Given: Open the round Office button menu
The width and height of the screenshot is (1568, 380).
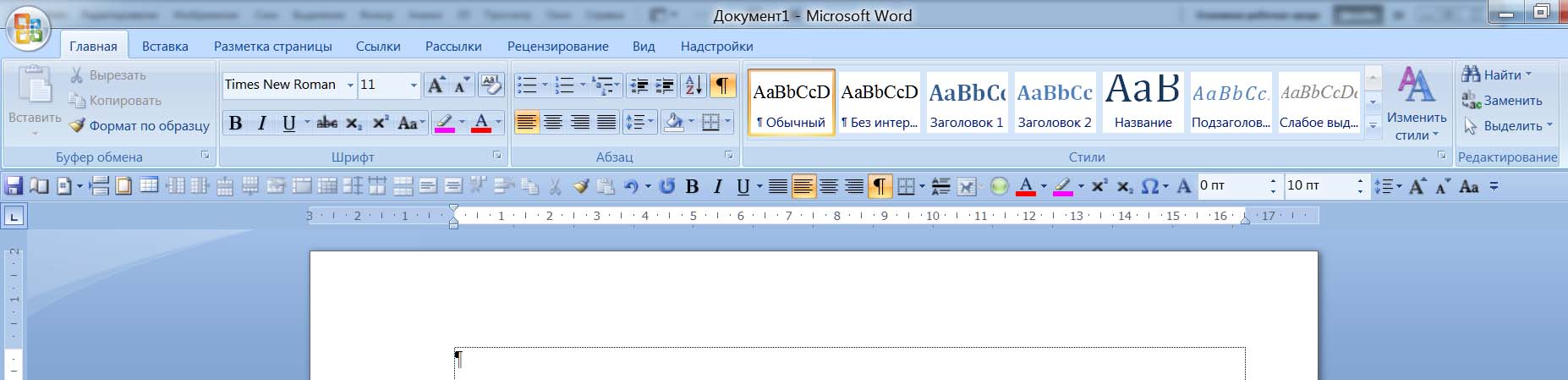Looking at the screenshot, I should point(29,29).
